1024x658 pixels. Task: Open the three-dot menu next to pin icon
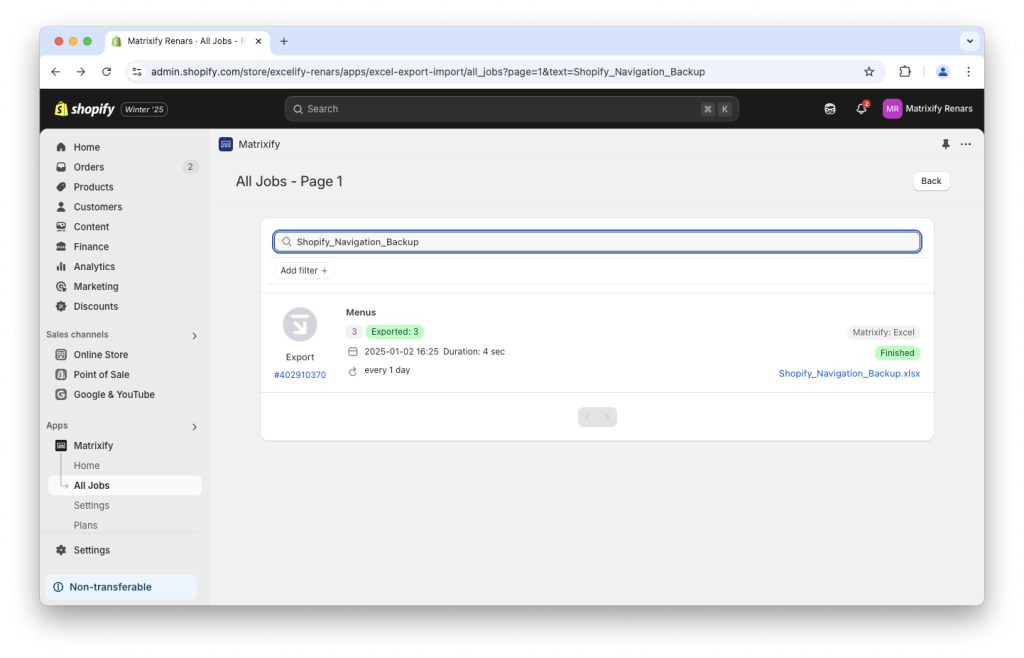[x=965, y=144]
